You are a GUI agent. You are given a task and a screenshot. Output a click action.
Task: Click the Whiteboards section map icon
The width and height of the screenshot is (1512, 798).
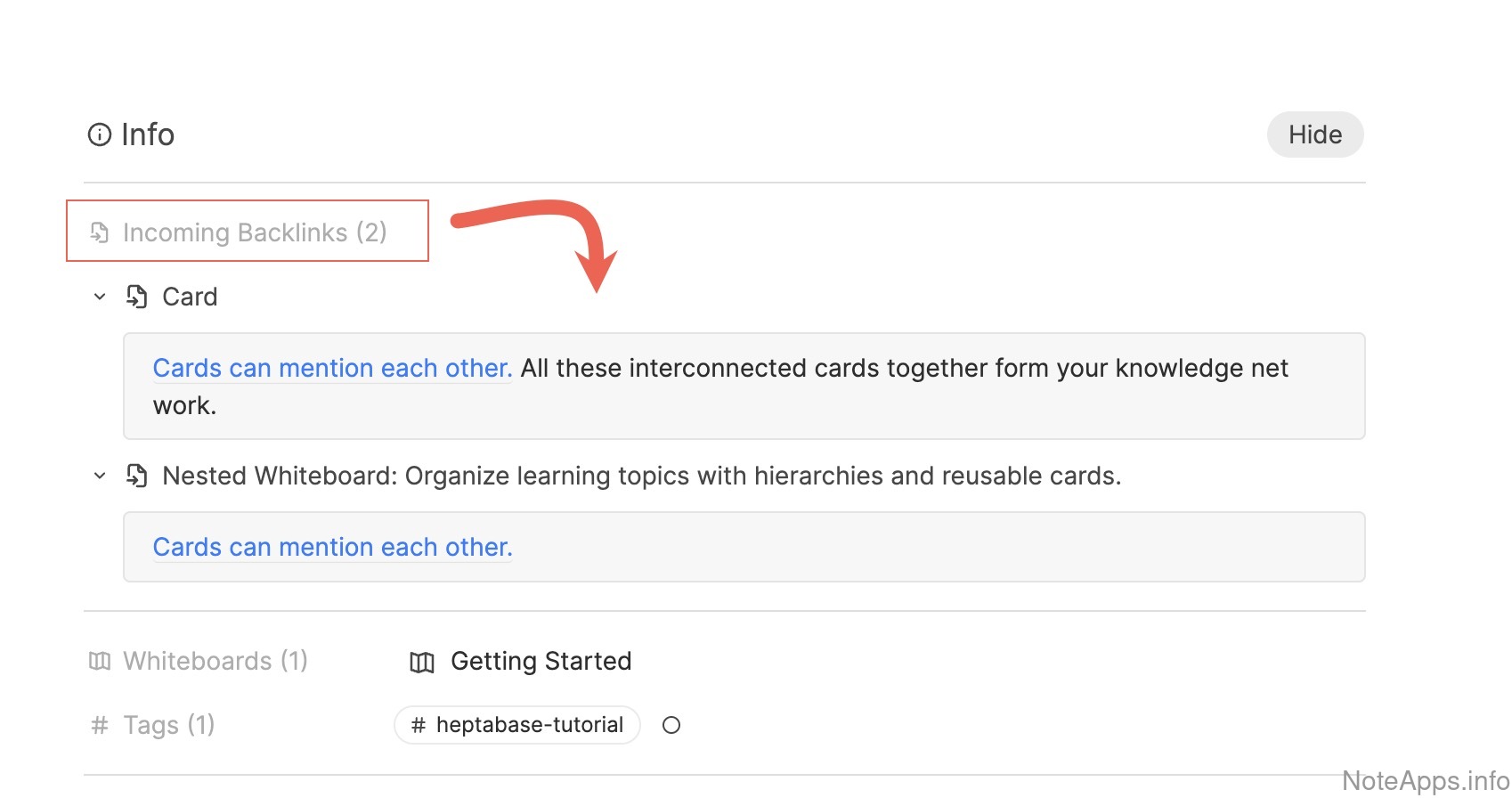(x=100, y=661)
